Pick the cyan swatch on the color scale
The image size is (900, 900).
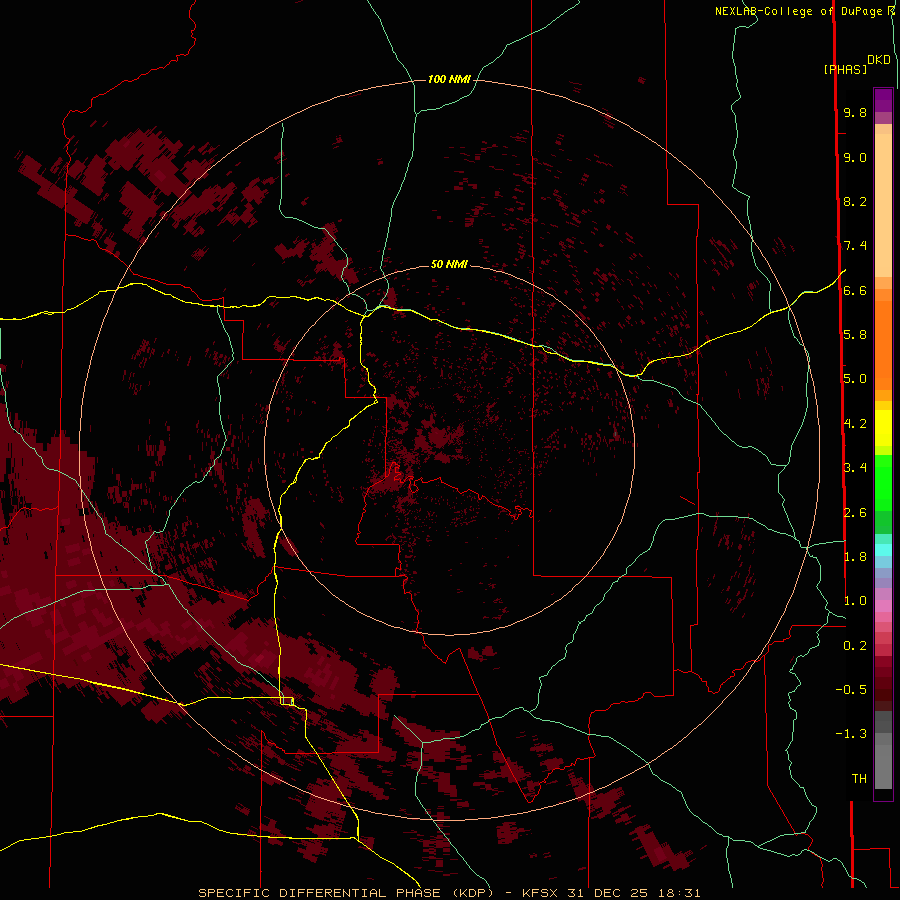[x=883, y=550]
